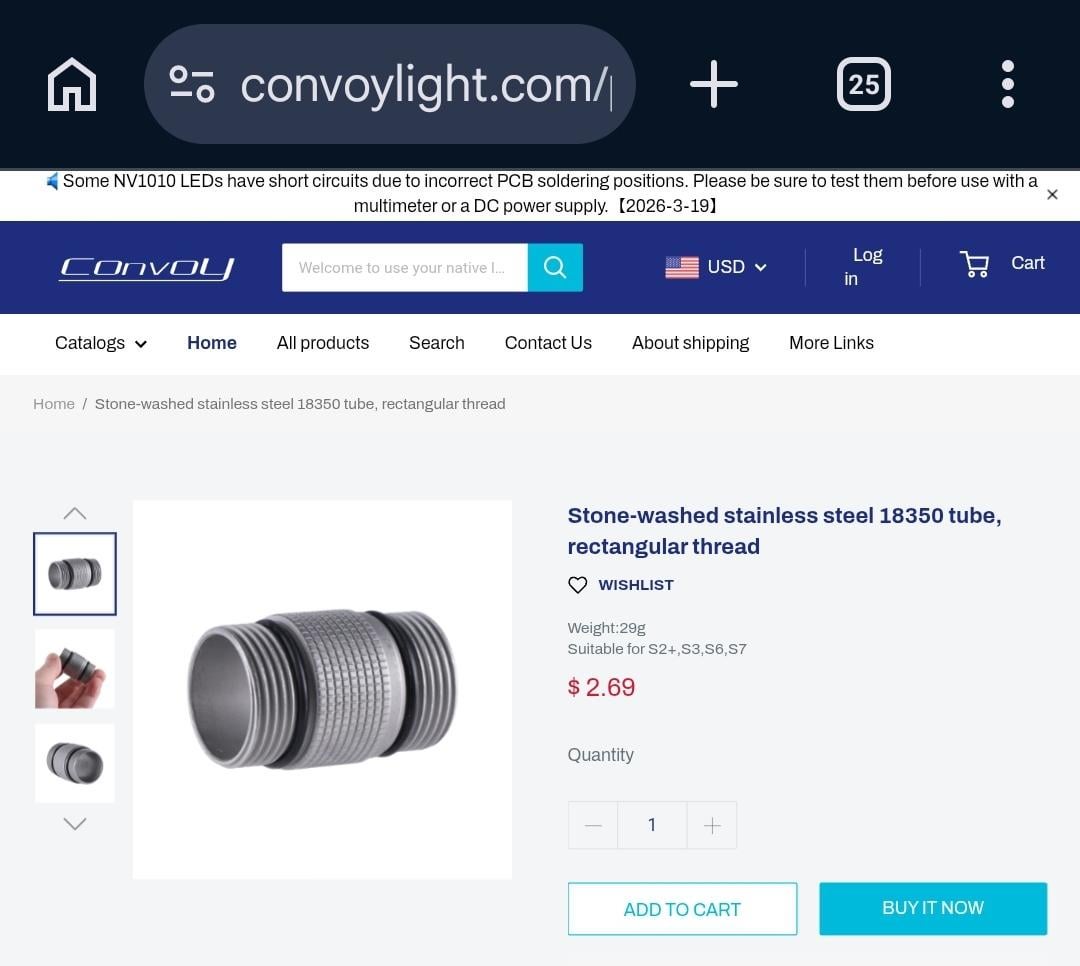Add the item to the Wishlist
Viewport: 1080px width, 966px height.
621,585
